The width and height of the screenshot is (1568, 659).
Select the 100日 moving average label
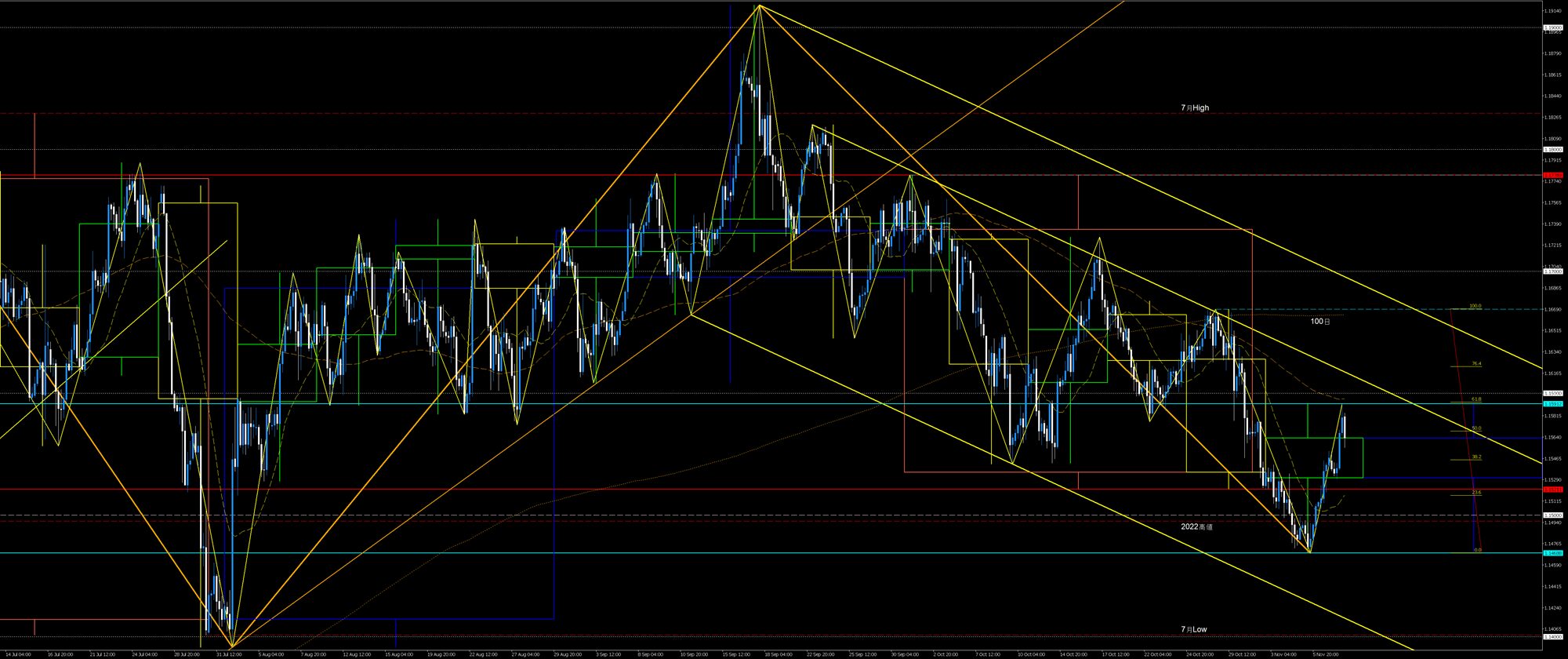pos(1320,322)
